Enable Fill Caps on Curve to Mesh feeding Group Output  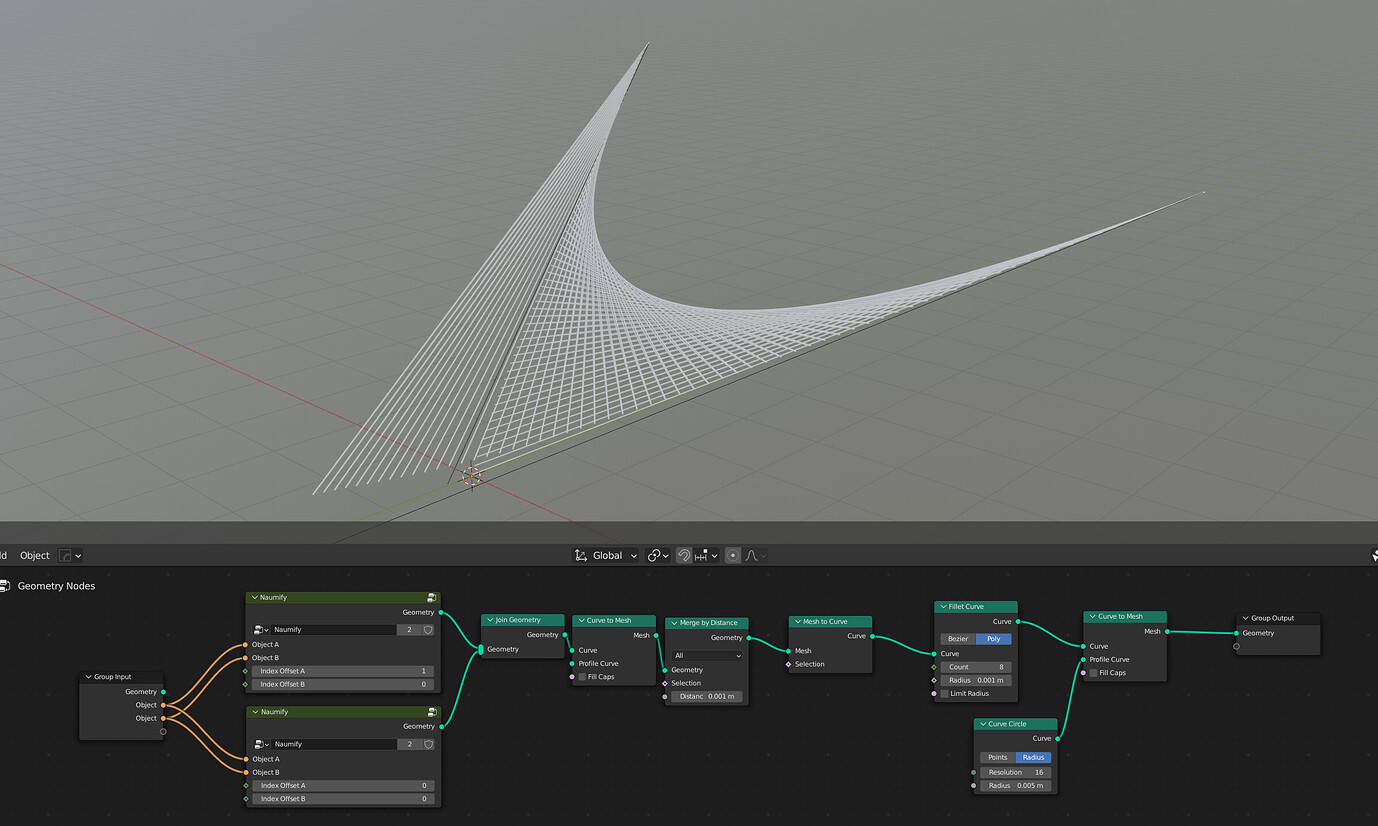[1094, 673]
